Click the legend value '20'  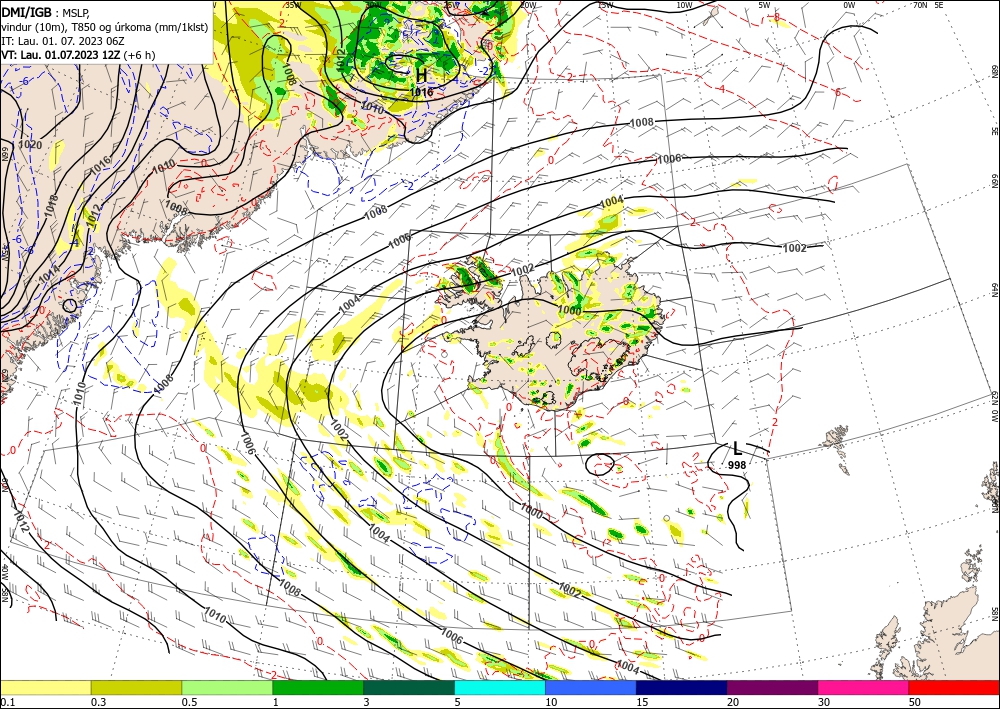coord(733,702)
